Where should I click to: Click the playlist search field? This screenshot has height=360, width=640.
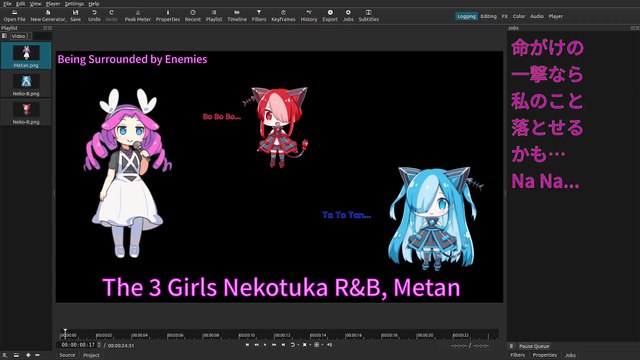point(42,36)
